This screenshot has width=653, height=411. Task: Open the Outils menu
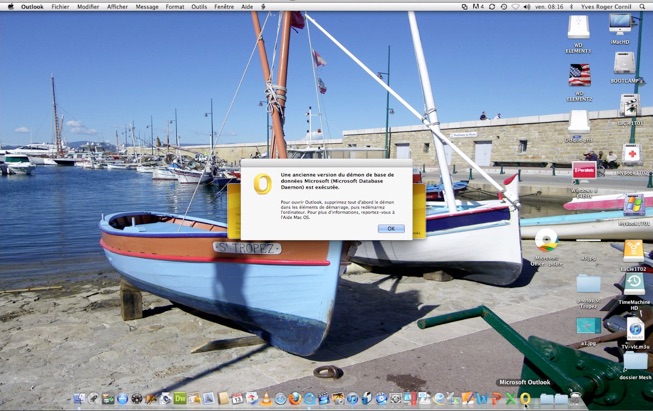click(199, 7)
